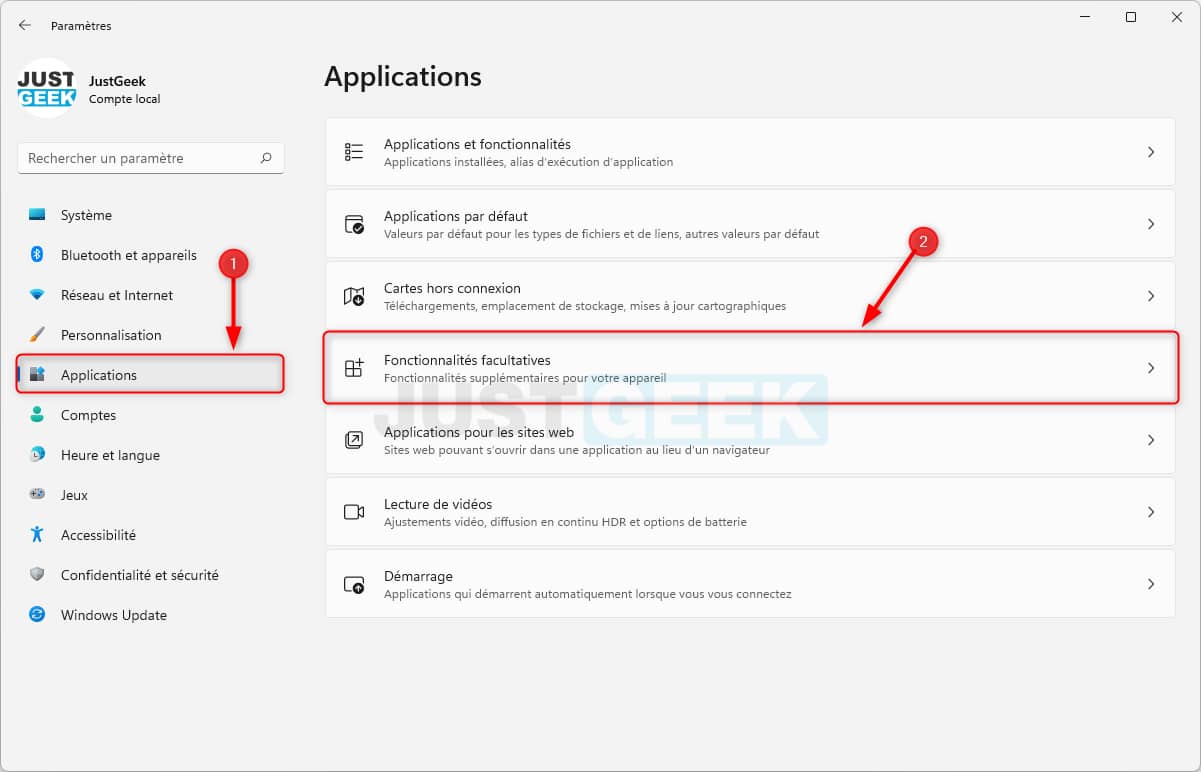Select Jeux in the sidebar
This screenshot has width=1201, height=772.
click(x=151, y=495)
